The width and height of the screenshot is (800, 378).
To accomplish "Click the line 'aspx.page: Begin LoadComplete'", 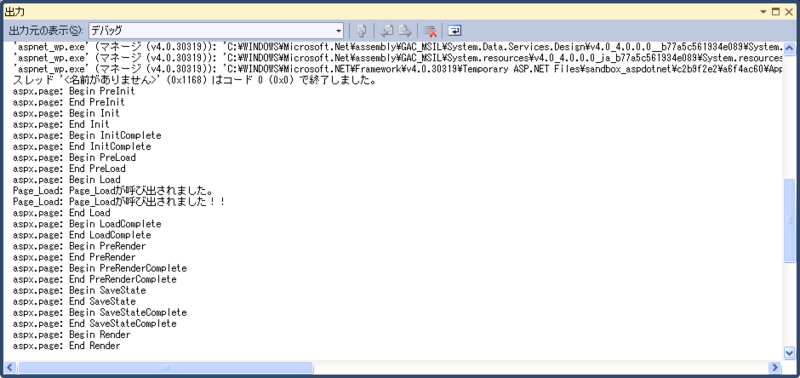I will point(87,224).
